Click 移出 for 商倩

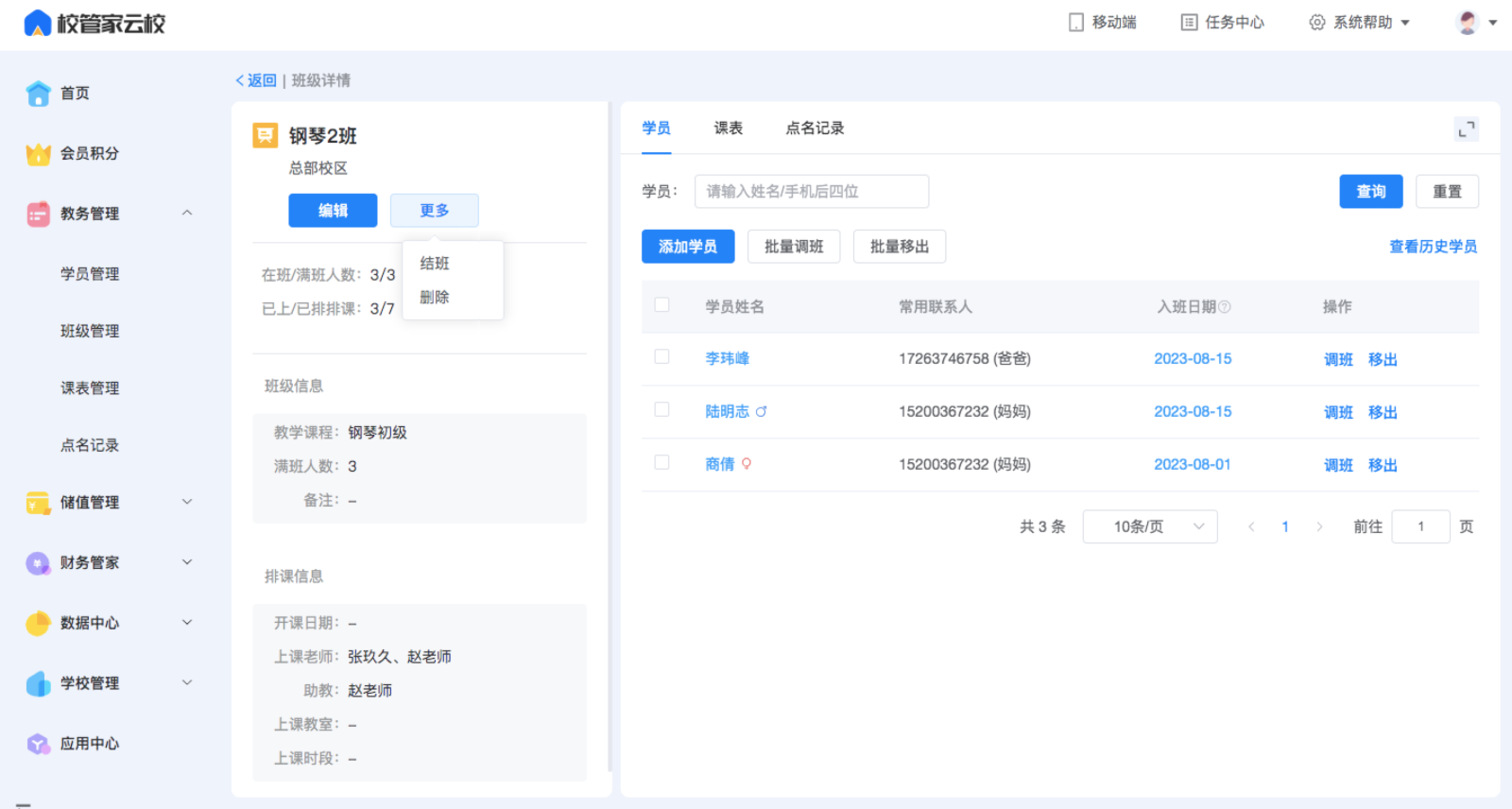(1383, 465)
